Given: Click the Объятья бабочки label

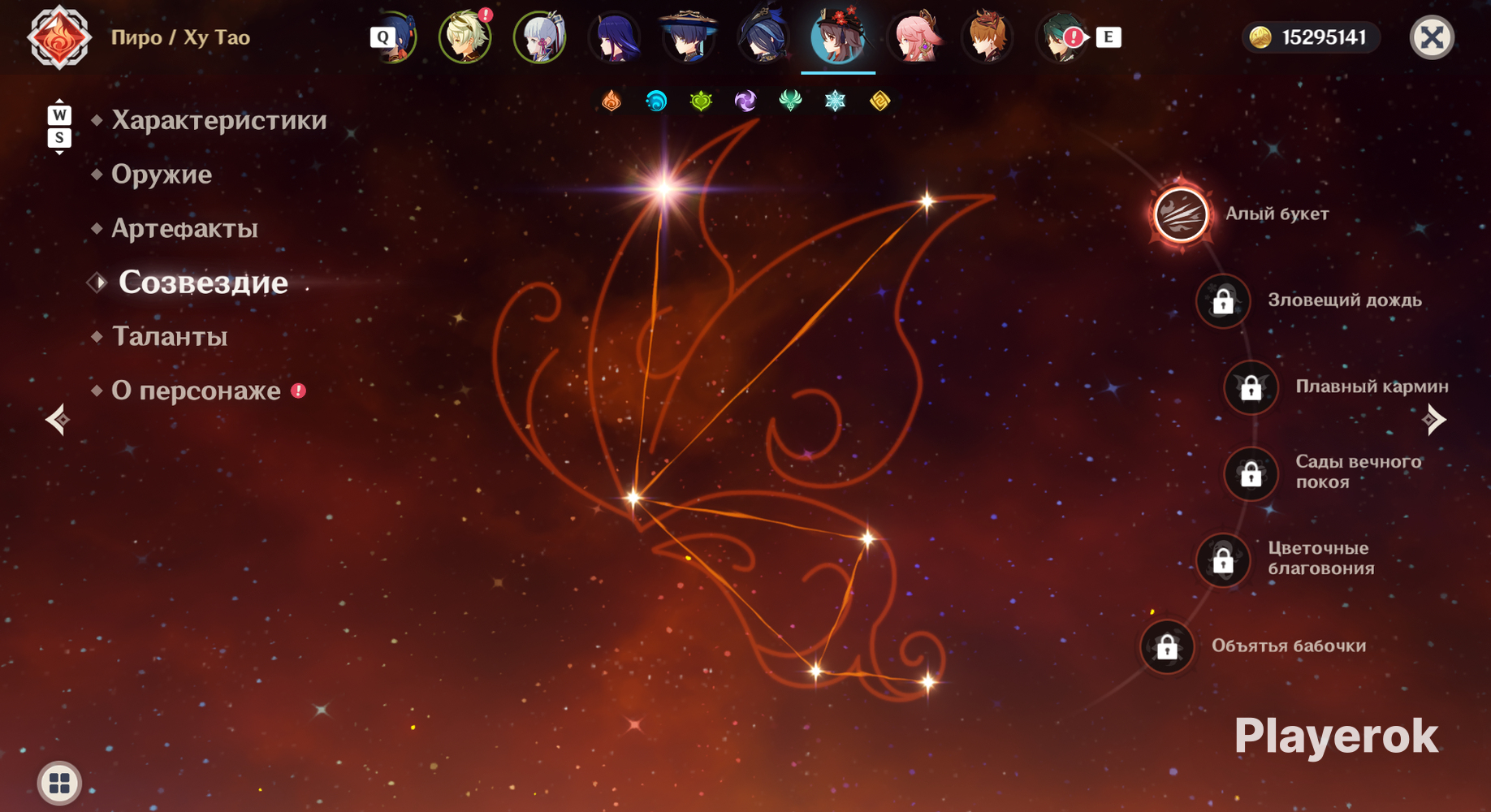Looking at the screenshot, I should click(x=1289, y=646).
